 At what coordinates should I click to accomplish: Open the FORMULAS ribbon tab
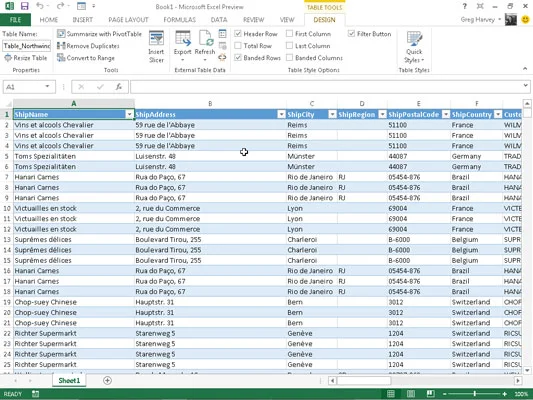tap(179, 20)
